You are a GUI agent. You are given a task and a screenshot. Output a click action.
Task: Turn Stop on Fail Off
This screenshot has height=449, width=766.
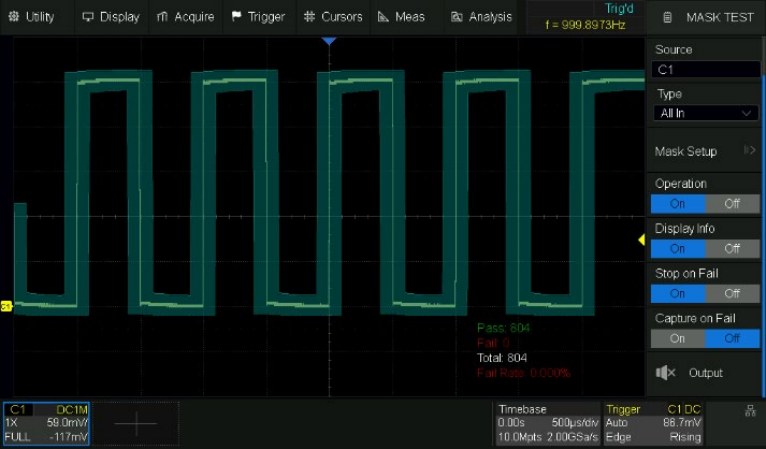coord(732,294)
